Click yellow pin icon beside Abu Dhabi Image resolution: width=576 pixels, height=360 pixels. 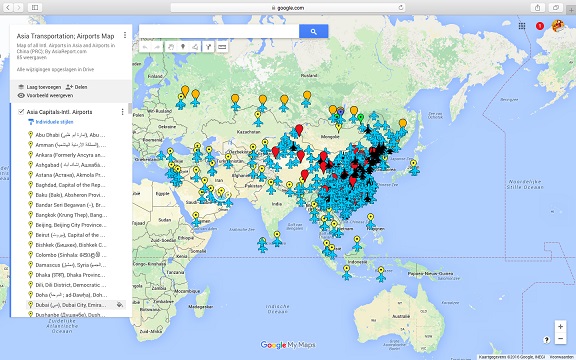[x=30, y=135]
